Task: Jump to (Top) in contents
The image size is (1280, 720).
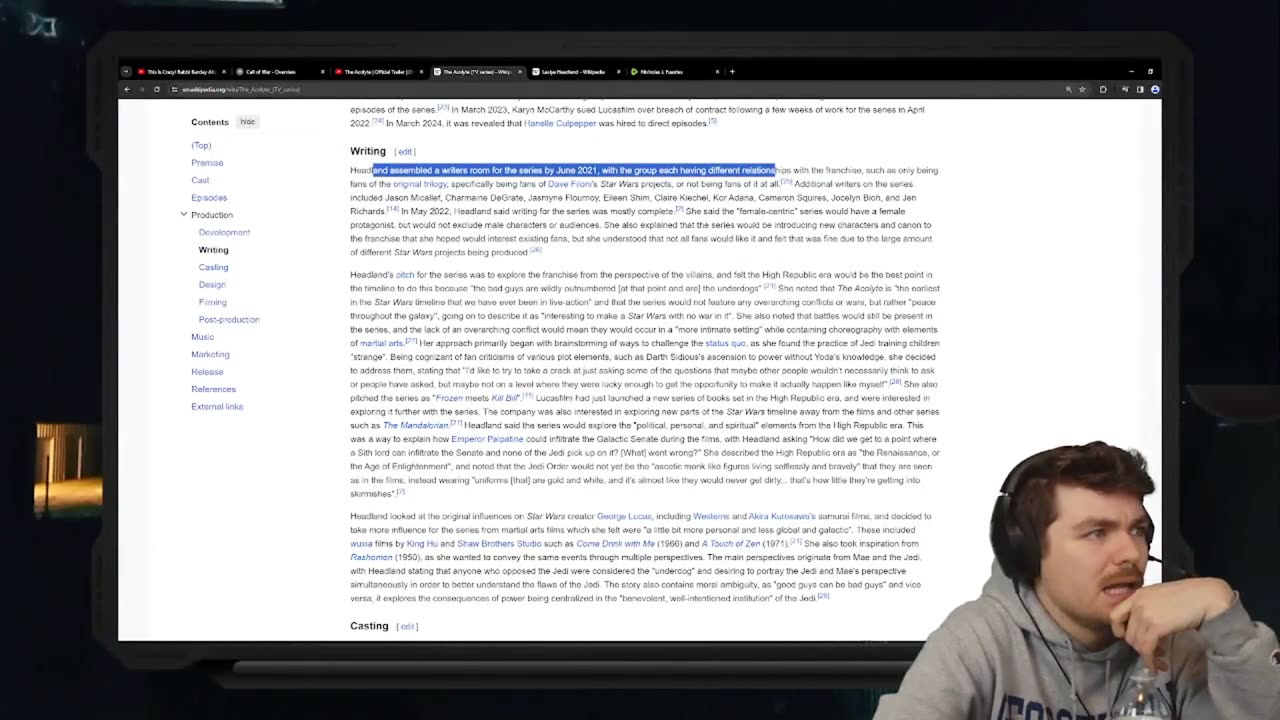Action: [x=201, y=146]
